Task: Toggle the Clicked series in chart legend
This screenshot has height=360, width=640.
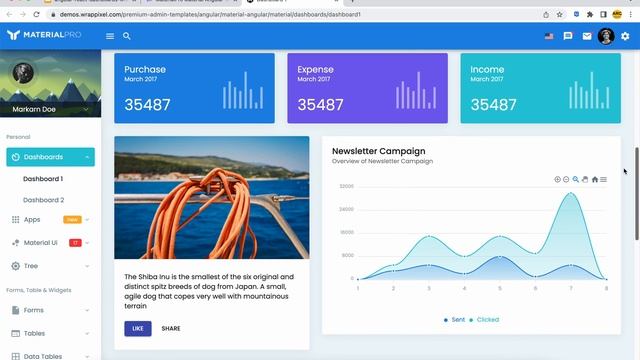Action: click(484, 320)
